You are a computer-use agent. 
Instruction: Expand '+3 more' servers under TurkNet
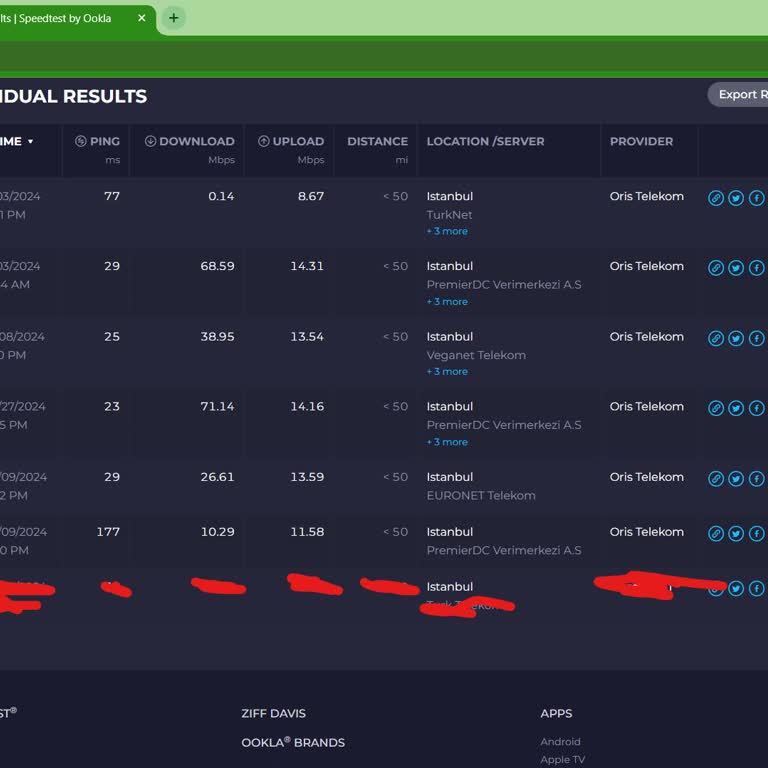pyautogui.click(x=447, y=231)
